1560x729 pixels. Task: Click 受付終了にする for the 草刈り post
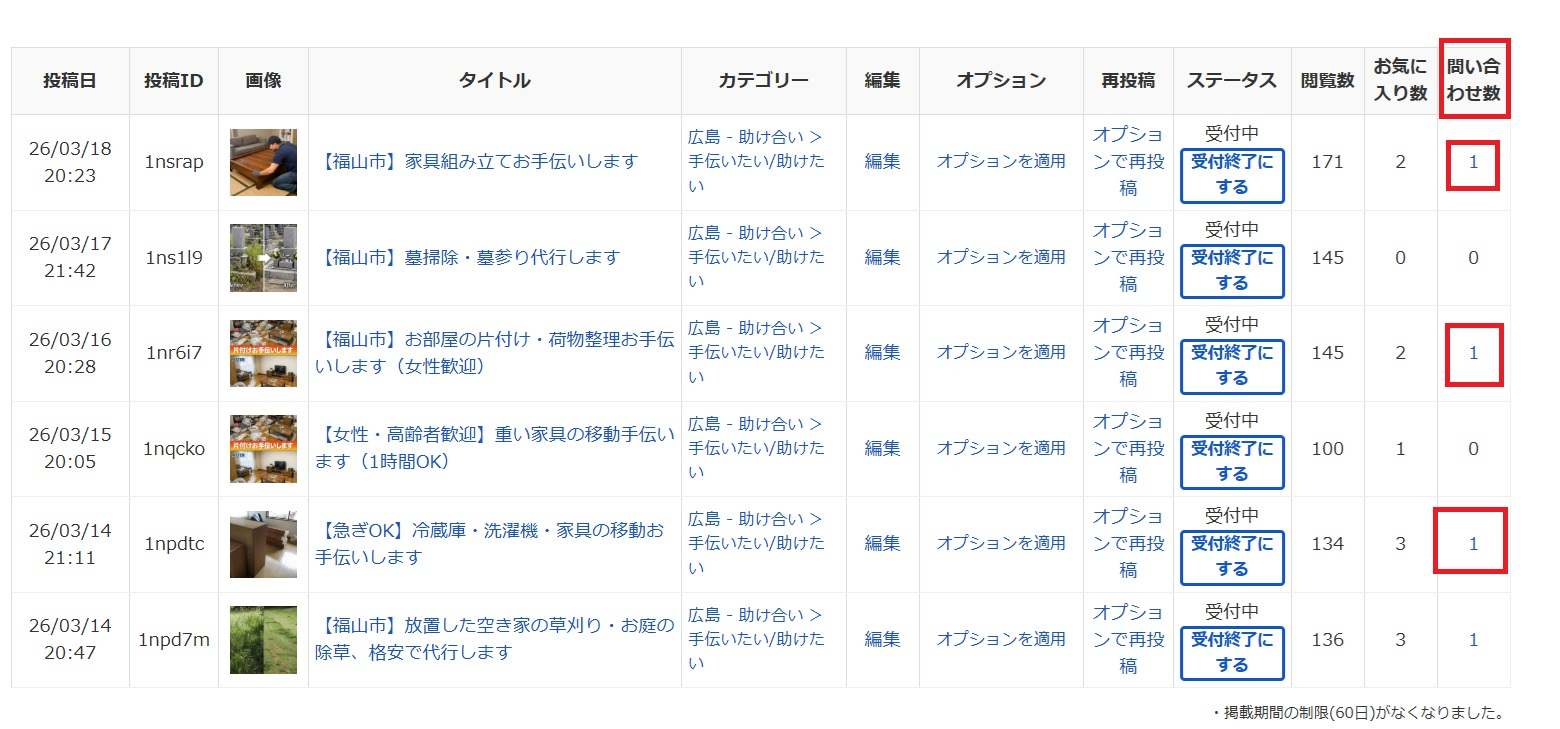1232,653
